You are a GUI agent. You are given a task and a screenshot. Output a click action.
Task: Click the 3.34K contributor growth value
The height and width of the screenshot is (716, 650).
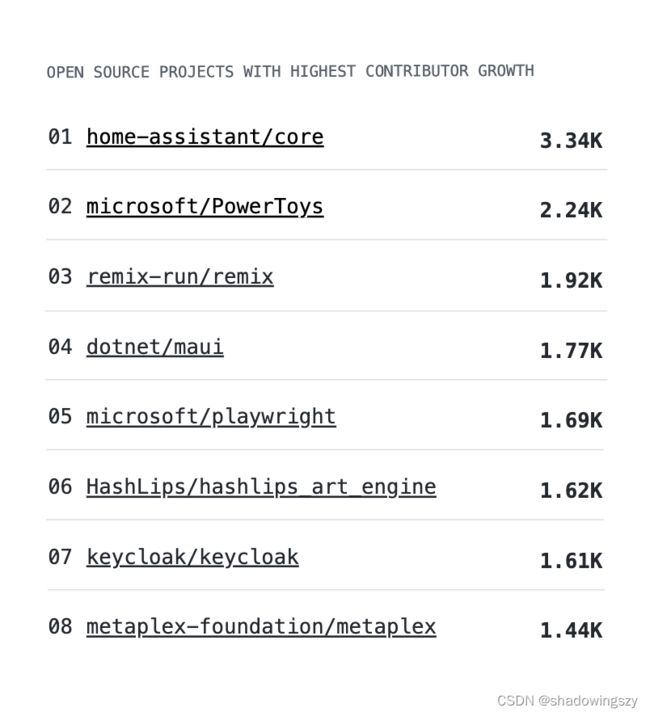(x=571, y=141)
